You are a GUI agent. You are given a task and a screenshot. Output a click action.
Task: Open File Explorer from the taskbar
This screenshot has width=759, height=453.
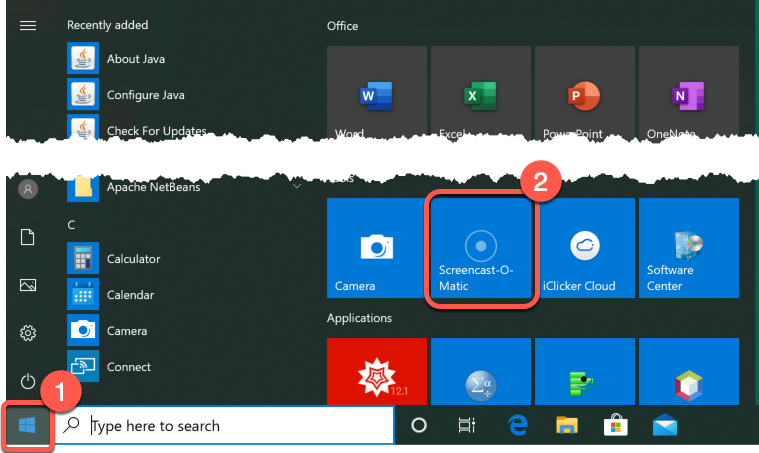567,425
